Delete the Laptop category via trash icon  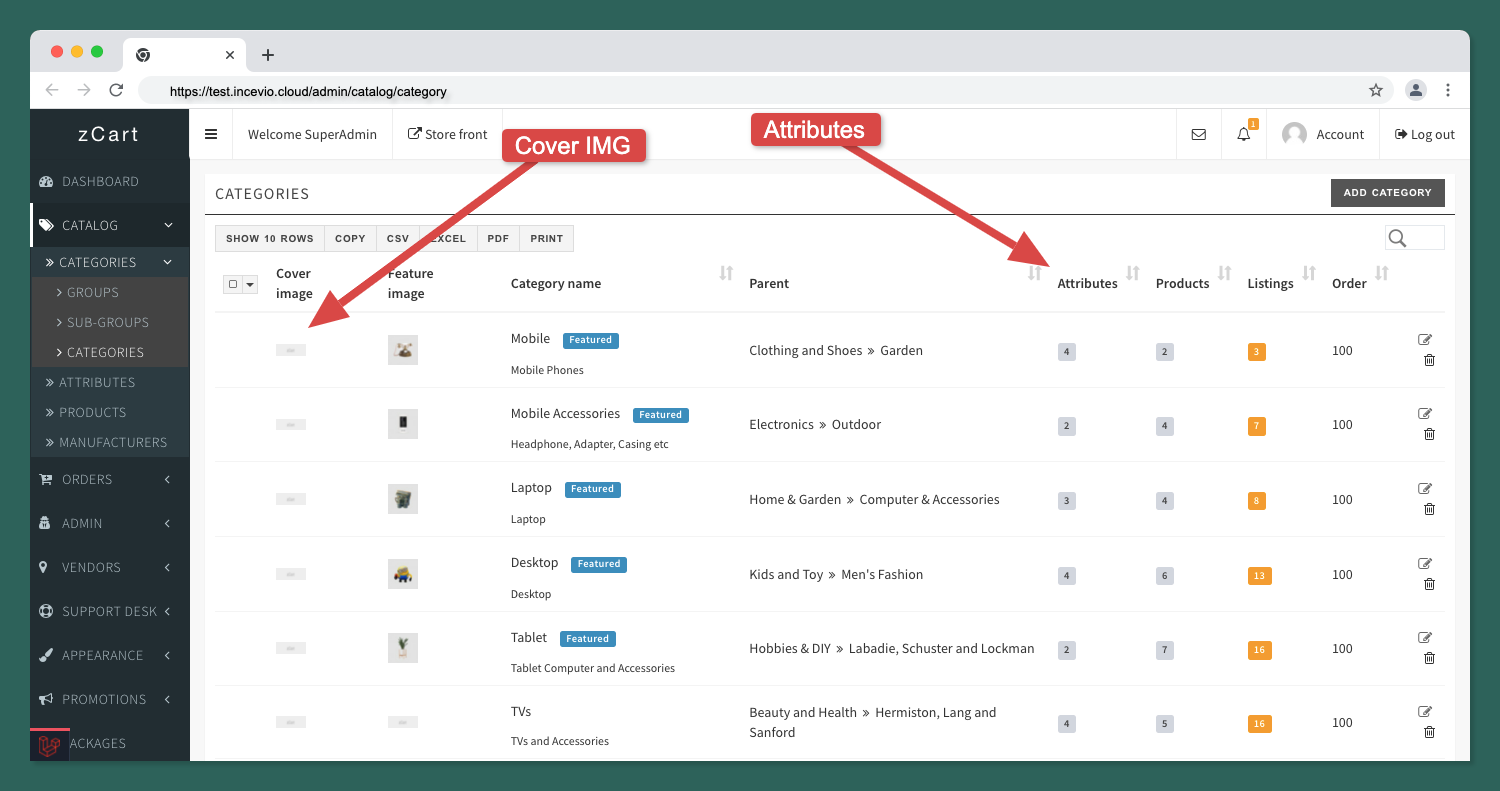(x=1429, y=509)
